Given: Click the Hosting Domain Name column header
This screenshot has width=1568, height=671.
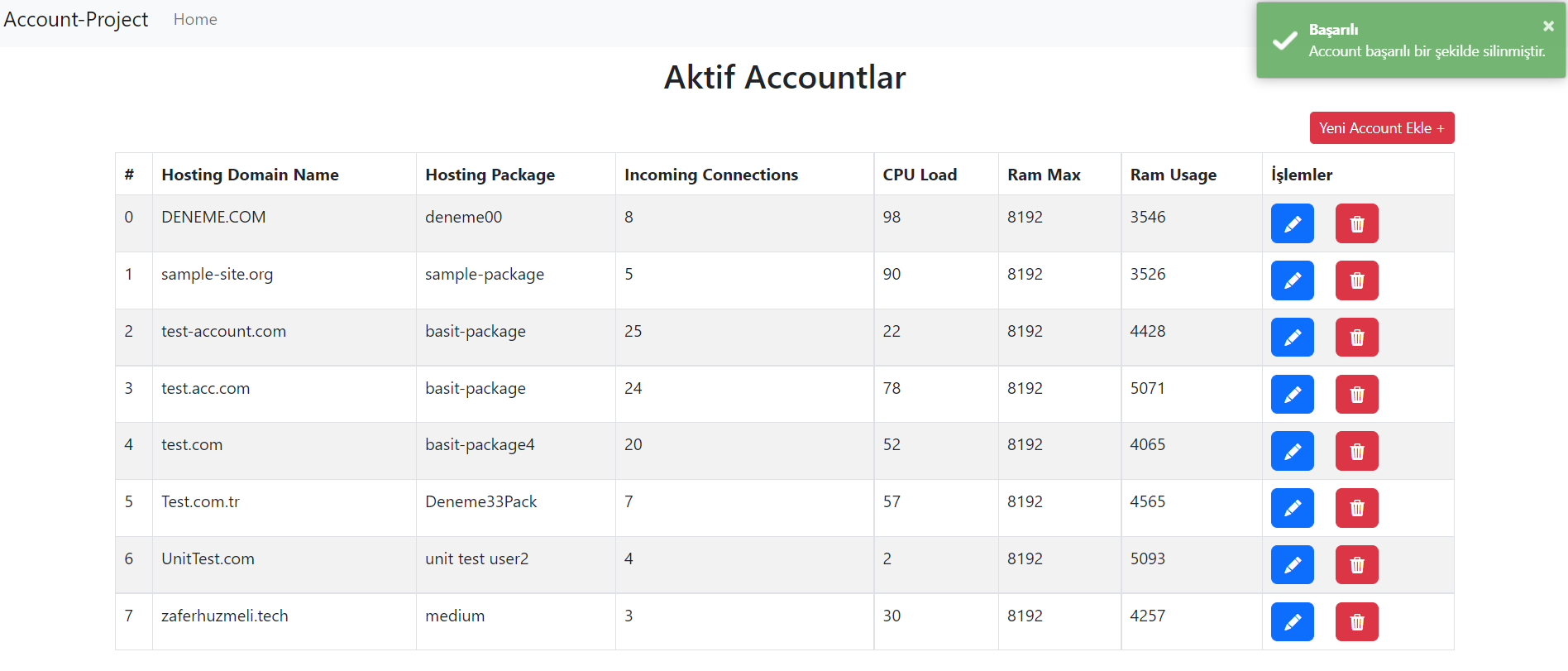Looking at the screenshot, I should 250,175.
